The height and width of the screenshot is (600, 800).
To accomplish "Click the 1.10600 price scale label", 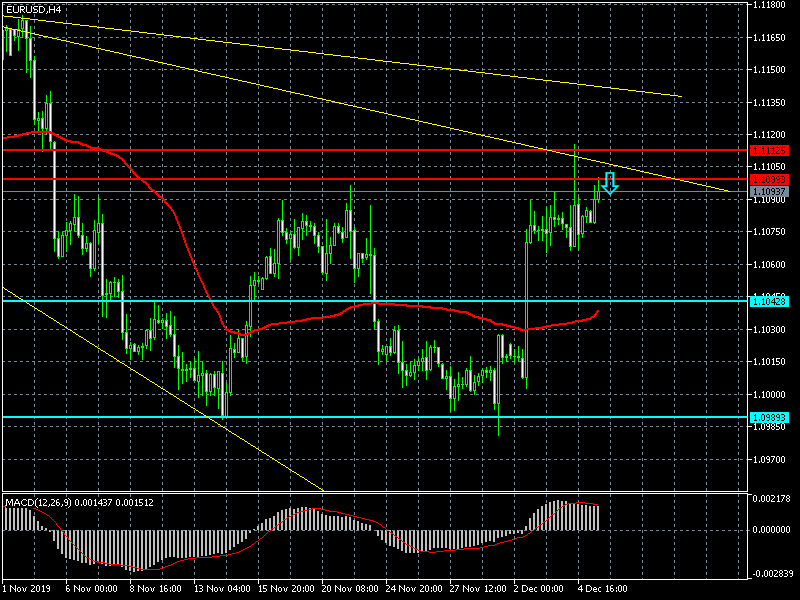I will point(769,265).
